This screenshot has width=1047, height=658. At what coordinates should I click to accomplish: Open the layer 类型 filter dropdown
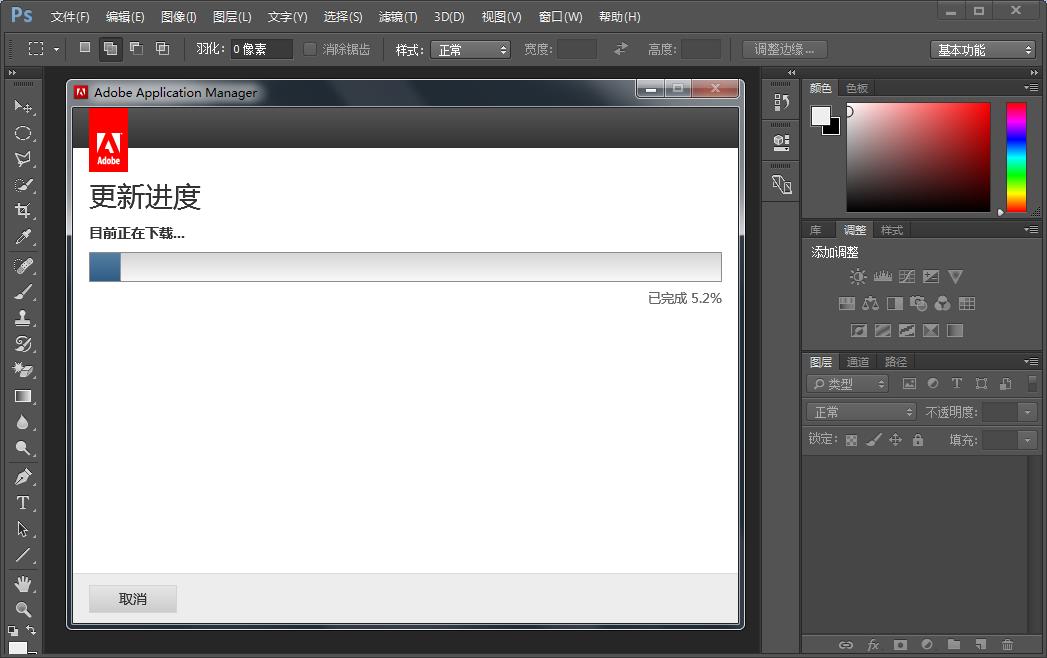point(847,384)
